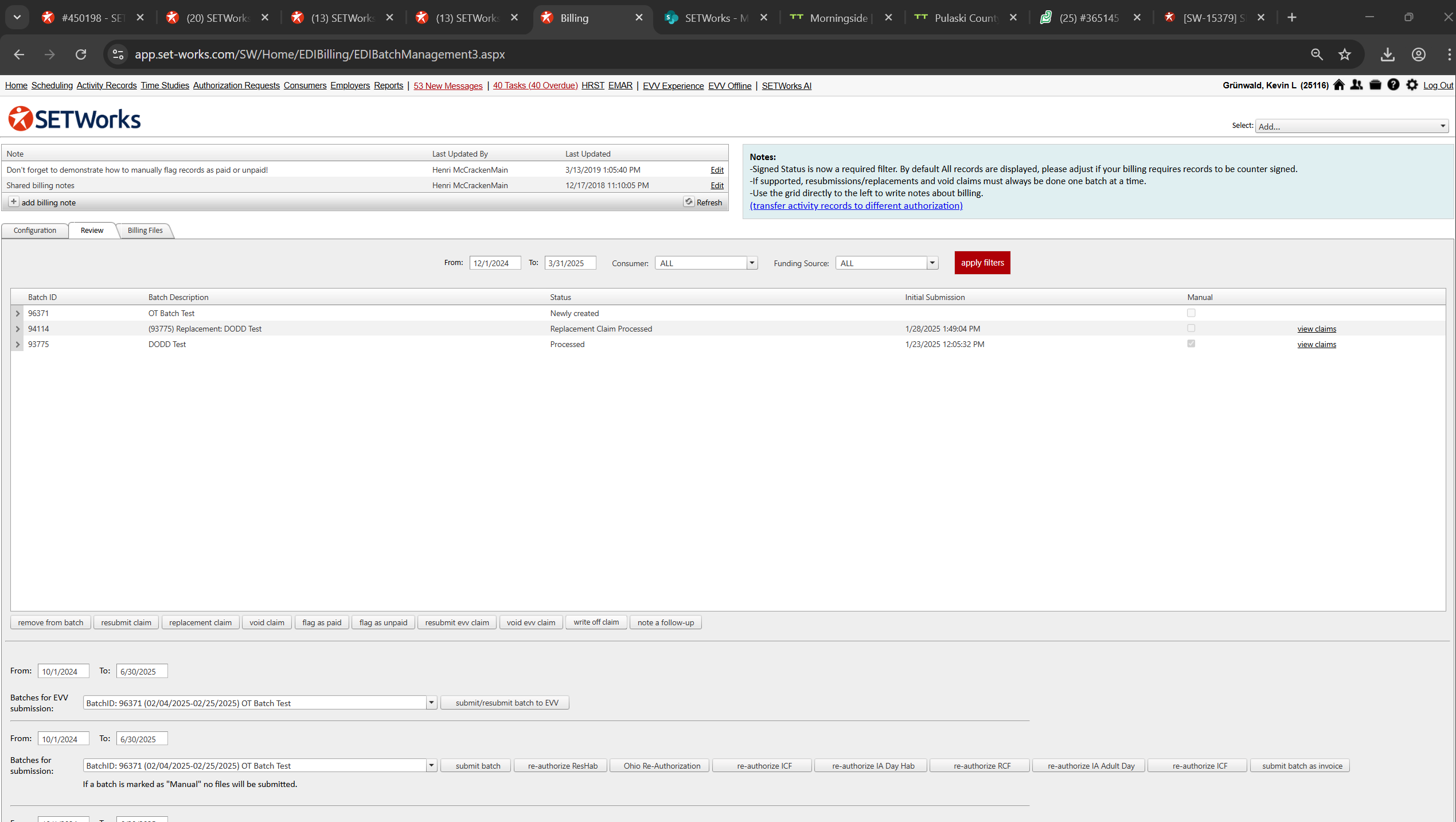Toggle the Manual checkbox for batch 94114

[1191, 329]
